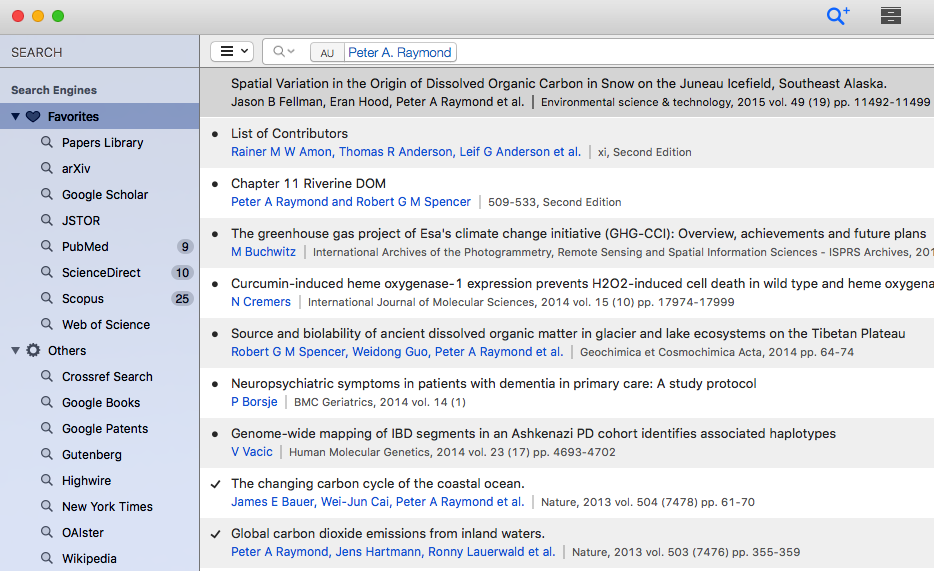Select the Genome-wide mapping of IBD segments result
Image resolution: width=934 pixels, height=571 pixels.
click(567, 442)
